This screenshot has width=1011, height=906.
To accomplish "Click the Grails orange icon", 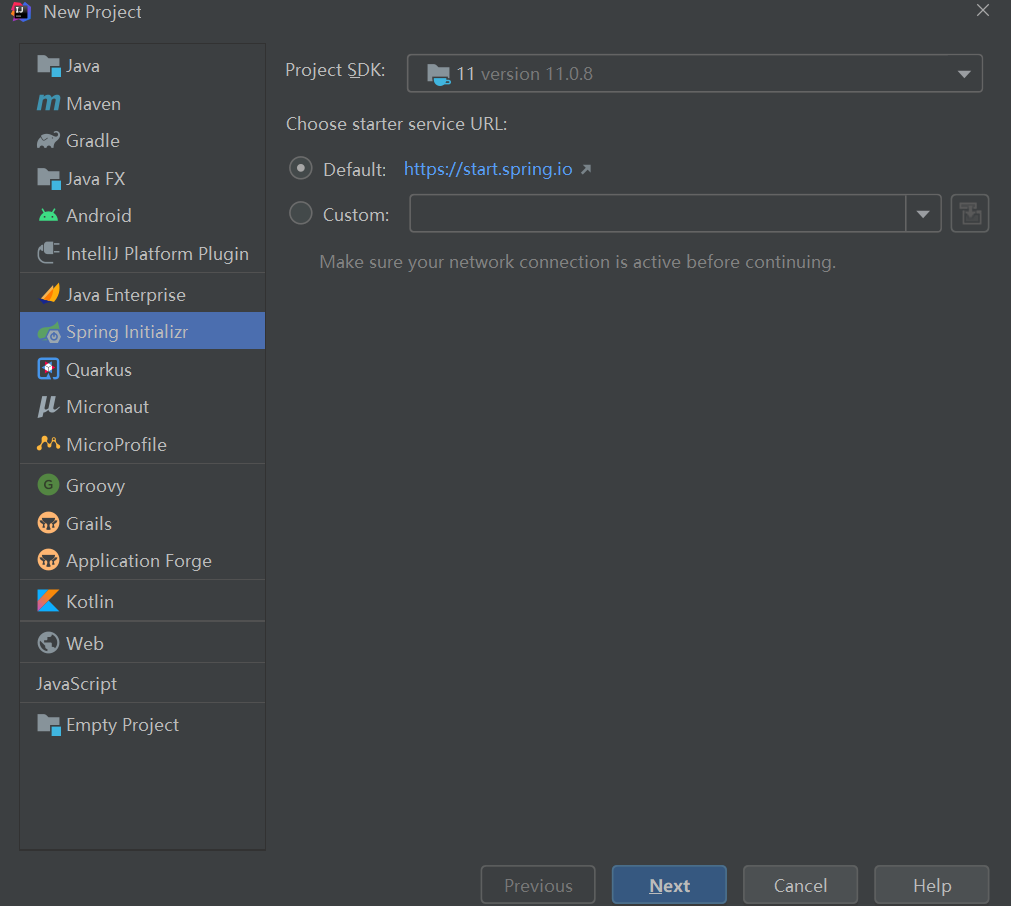I will pyautogui.click(x=48, y=523).
